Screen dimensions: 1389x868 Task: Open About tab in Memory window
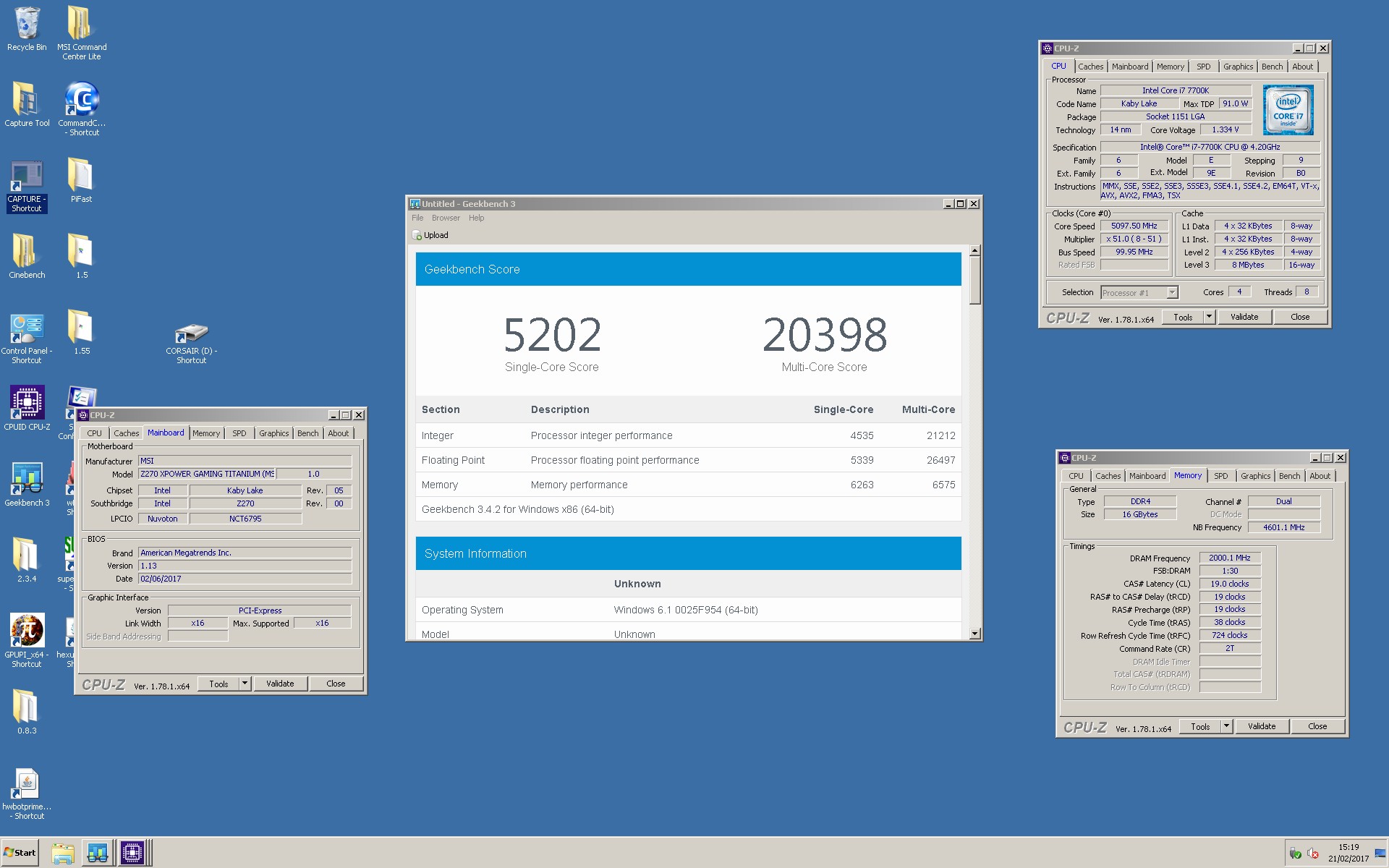tap(1320, 476)
